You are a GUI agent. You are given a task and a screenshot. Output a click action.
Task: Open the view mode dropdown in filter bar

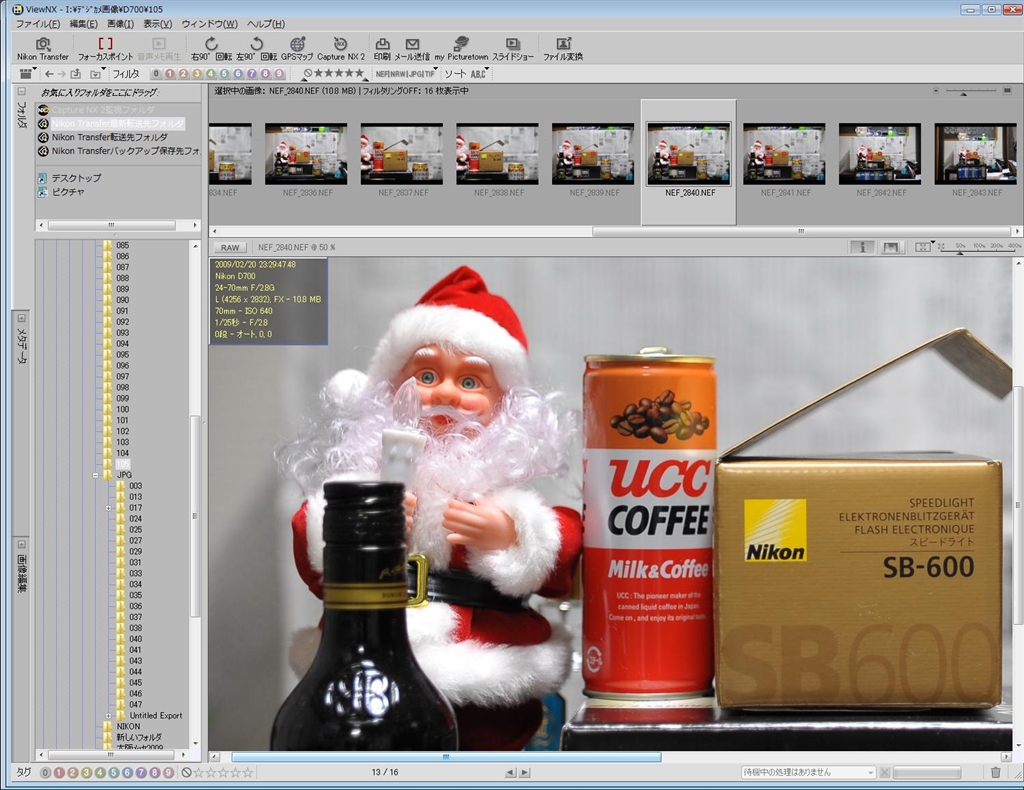27,74
